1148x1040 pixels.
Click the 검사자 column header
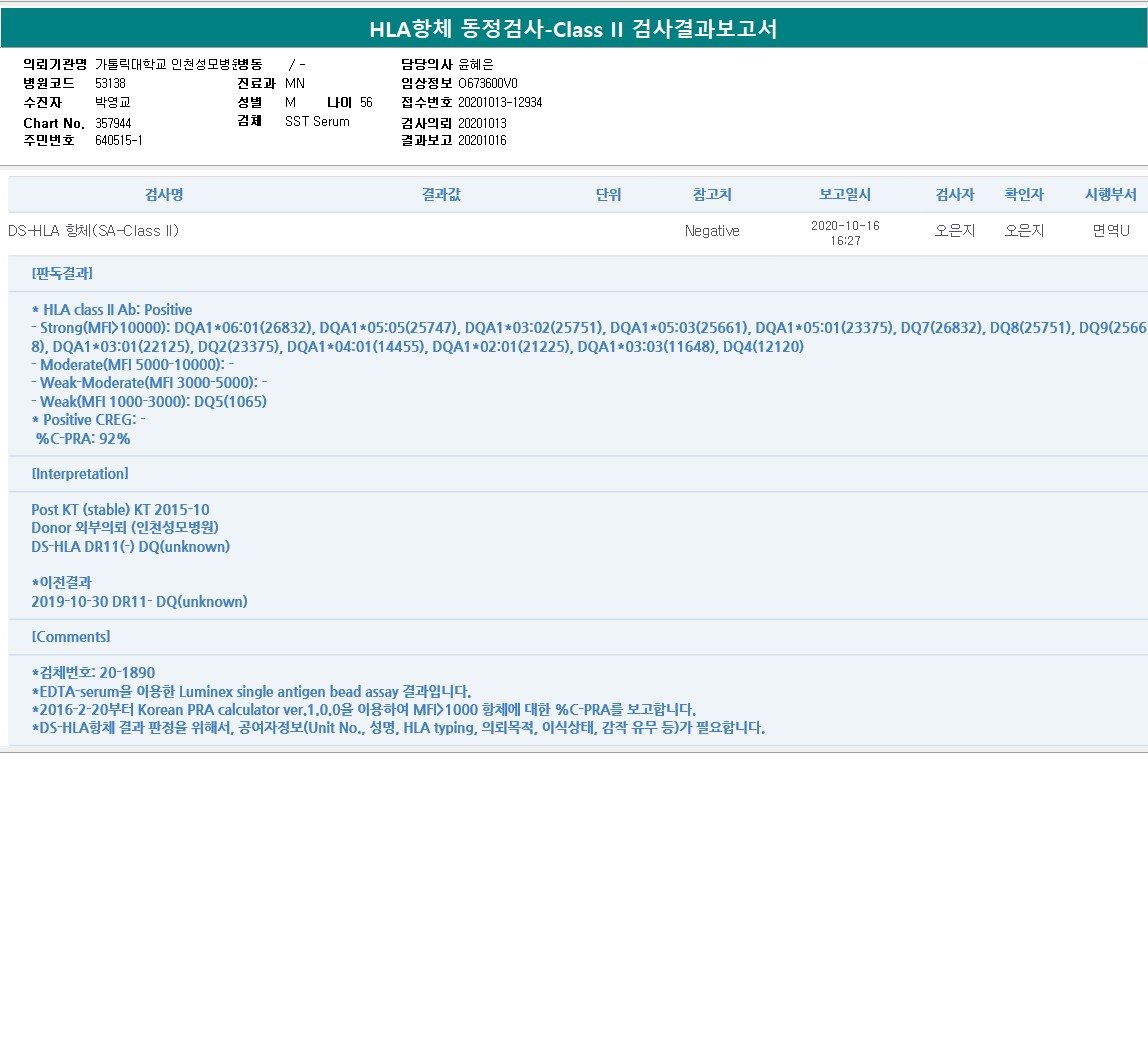955,194
